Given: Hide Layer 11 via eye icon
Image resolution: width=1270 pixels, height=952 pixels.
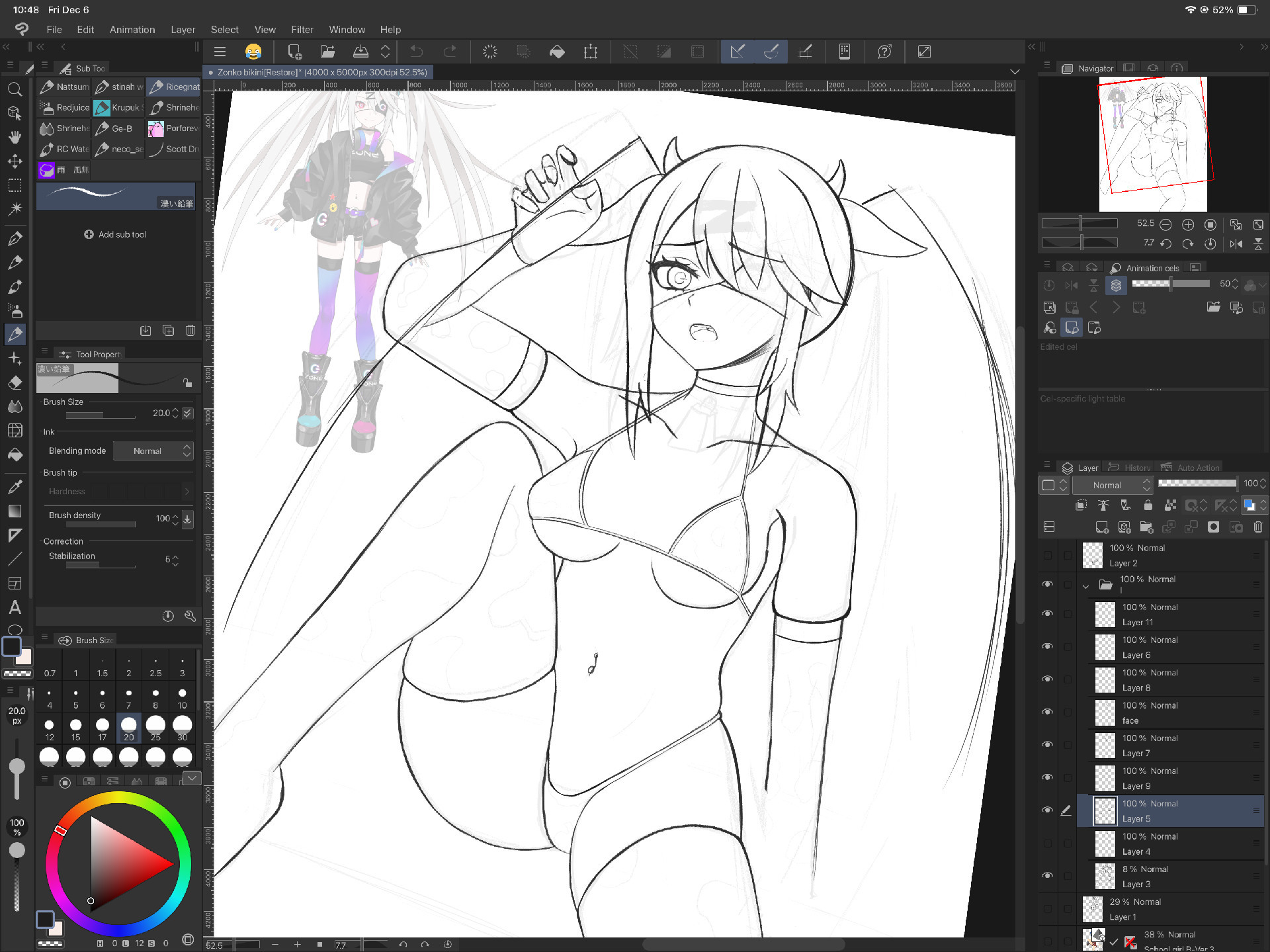Looking at the screenshot, I should coord(1047,614).
